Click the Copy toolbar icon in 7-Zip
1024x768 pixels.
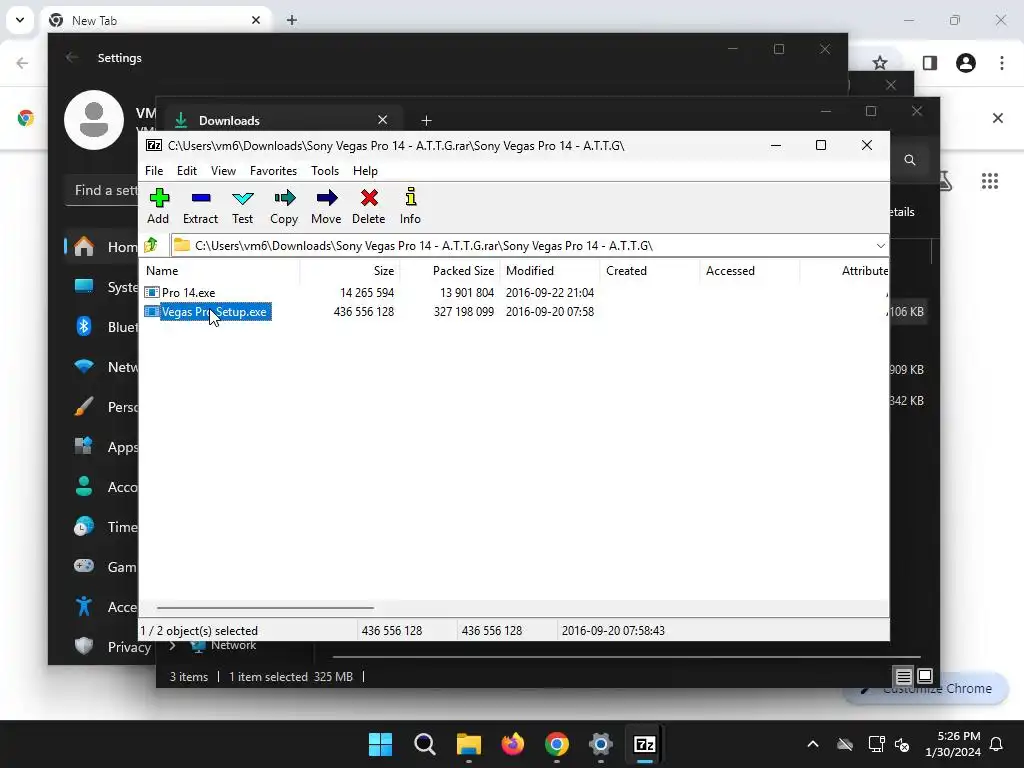[284, 206]
